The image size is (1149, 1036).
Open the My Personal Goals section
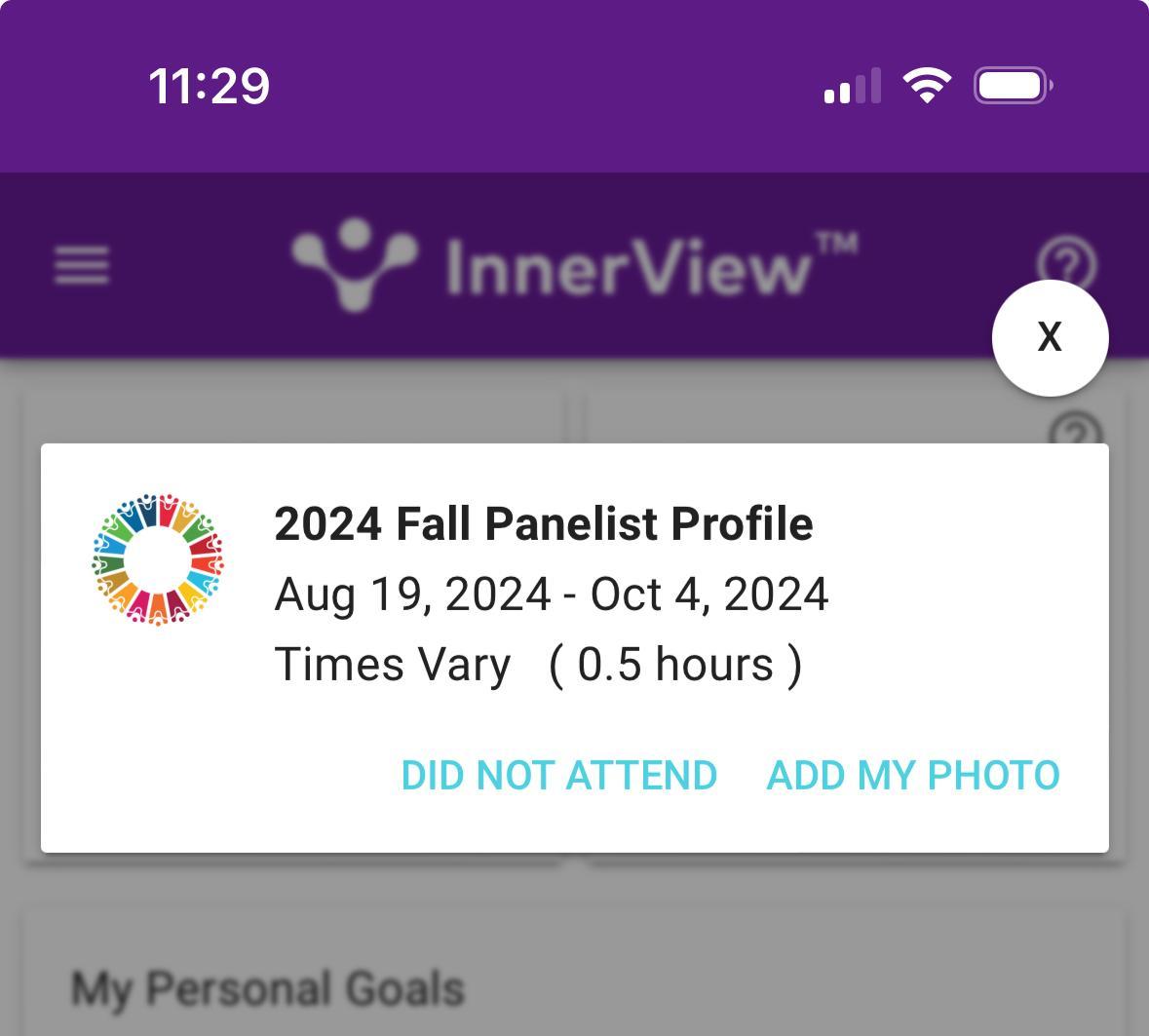coord(268,988)
